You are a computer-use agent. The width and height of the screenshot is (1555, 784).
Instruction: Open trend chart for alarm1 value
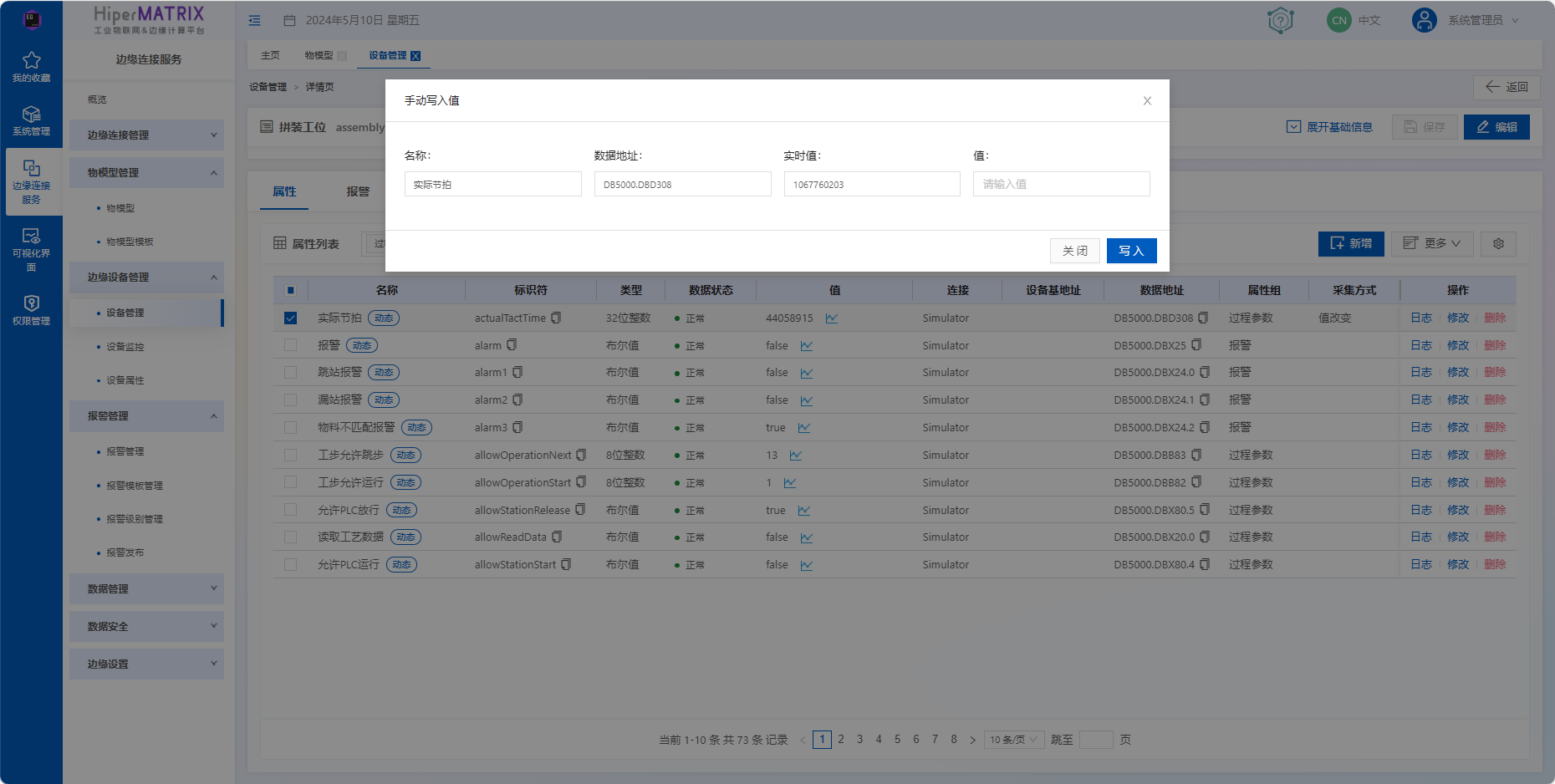[x=807, y=373]
